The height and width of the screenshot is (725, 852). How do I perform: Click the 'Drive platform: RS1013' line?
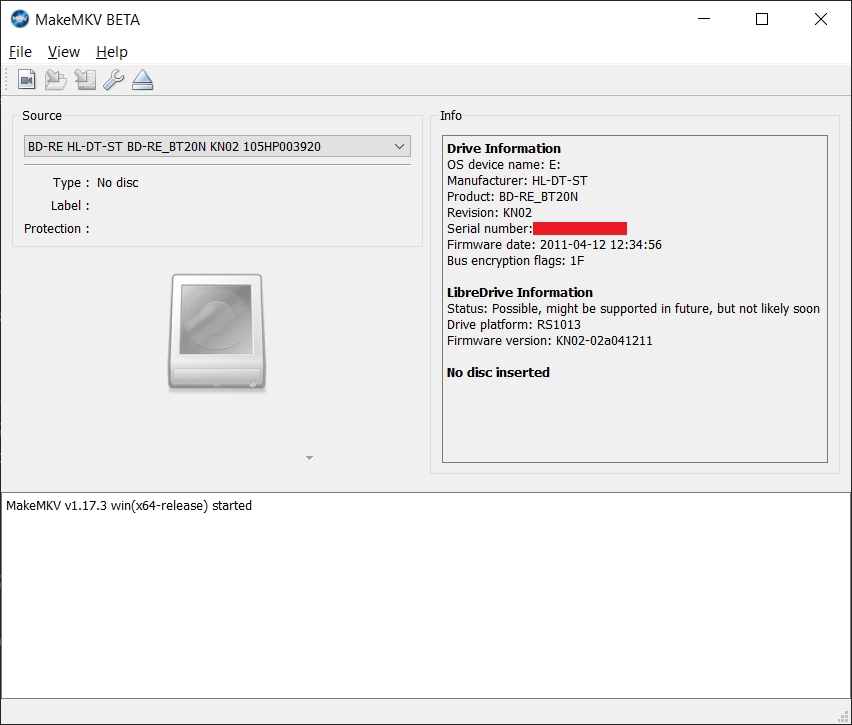(514, 324)
